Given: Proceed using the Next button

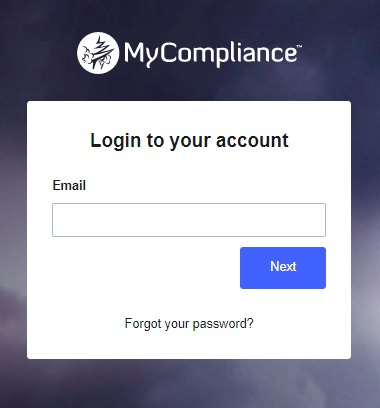Looking at the screenshot, I should click(283, 268).
